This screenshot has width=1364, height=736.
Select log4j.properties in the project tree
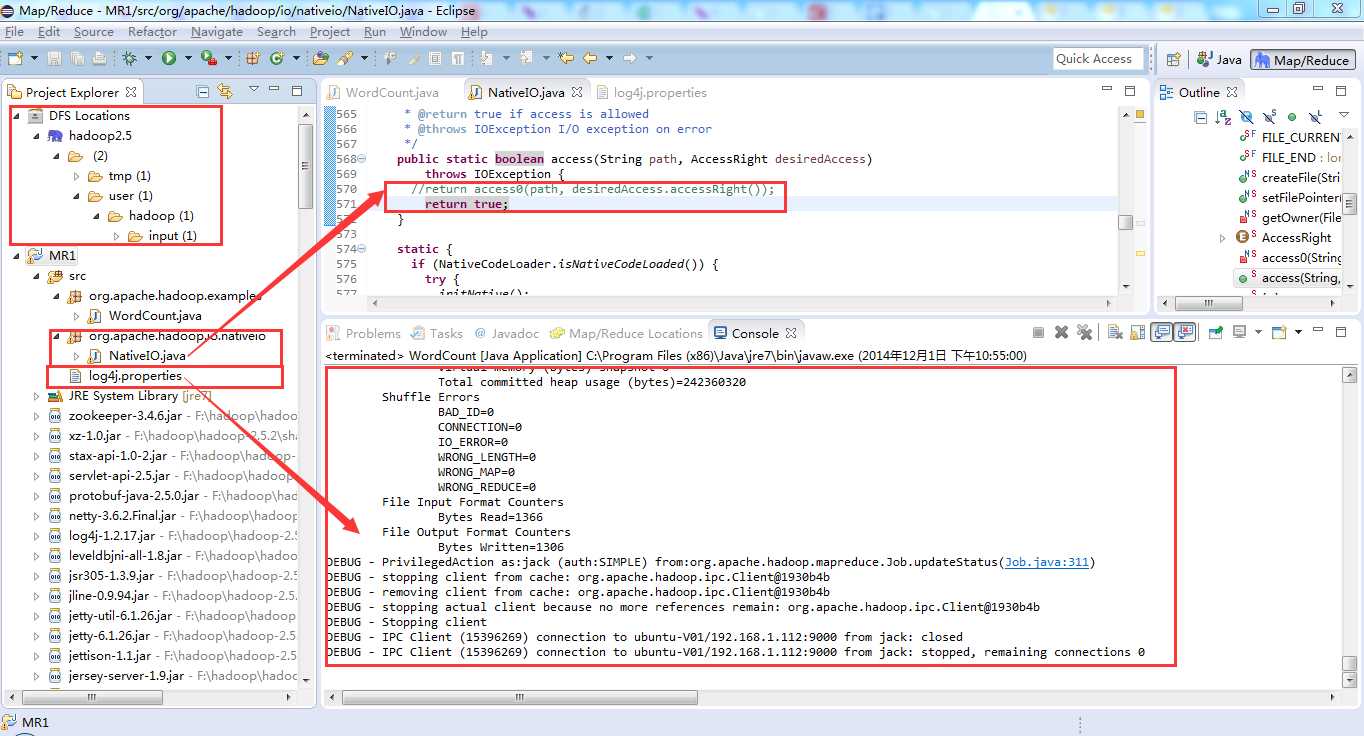click(x=135, y=376)
